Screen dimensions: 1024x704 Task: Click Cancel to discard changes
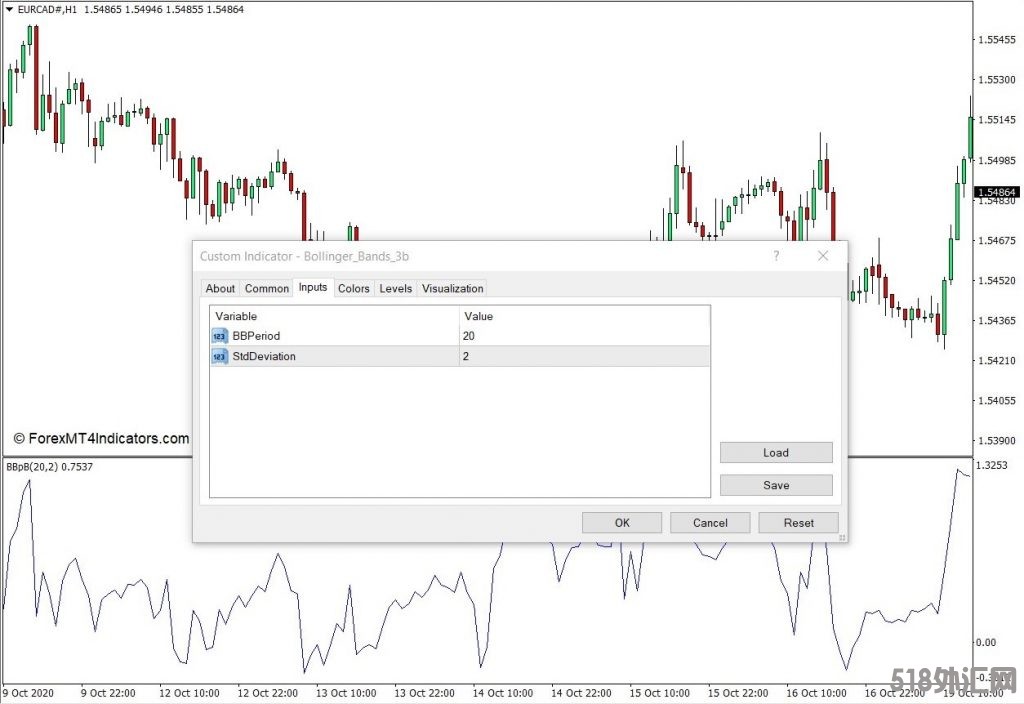click(x=710, y=522)
